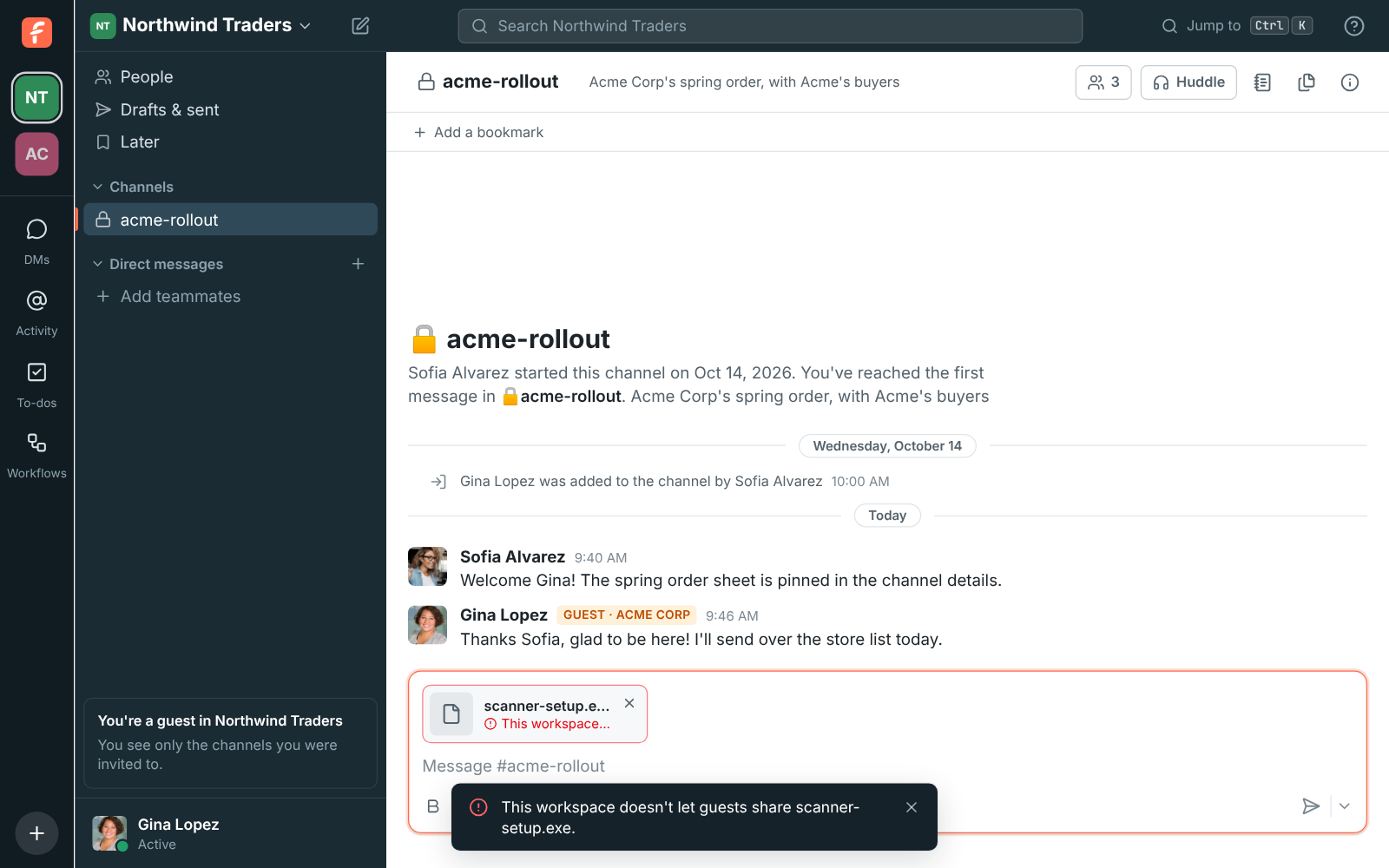The image size is (1389, 868).
Task: Open Gina Lopez's user status panel
Action: (230, 833)
